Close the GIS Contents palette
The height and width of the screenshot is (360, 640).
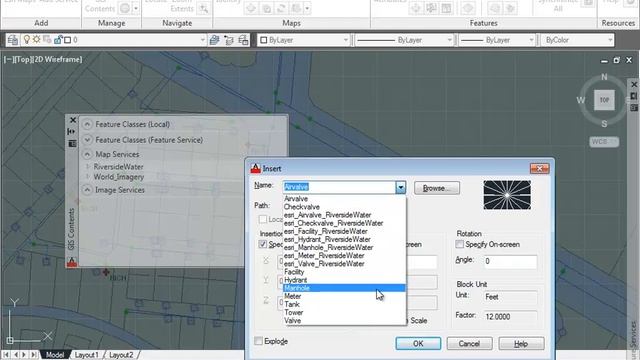(73, 120)
